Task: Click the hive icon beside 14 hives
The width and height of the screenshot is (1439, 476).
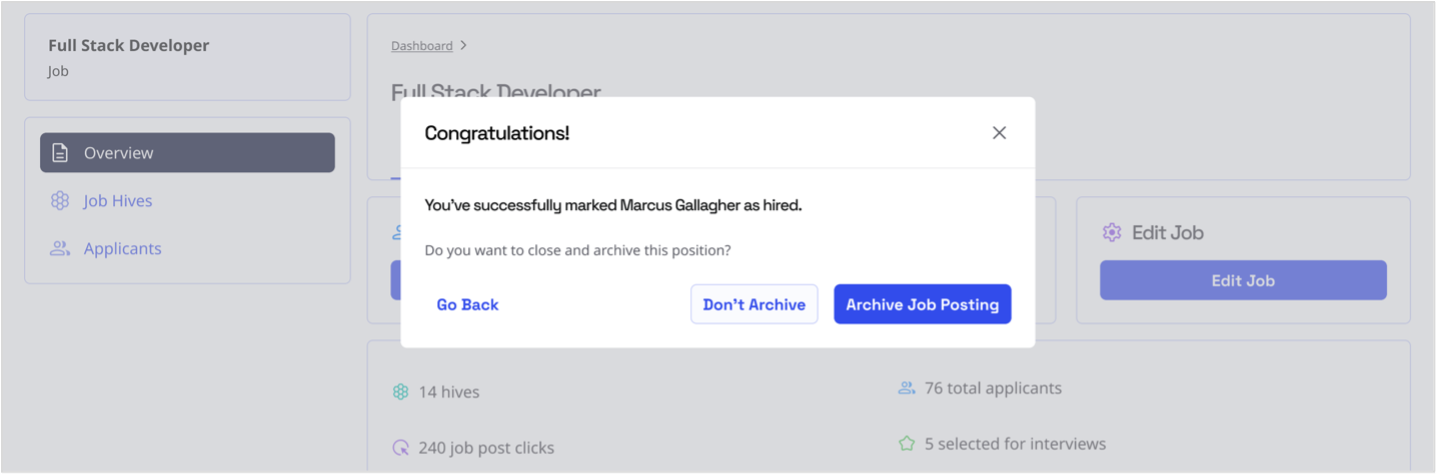Action: [401, 392]
